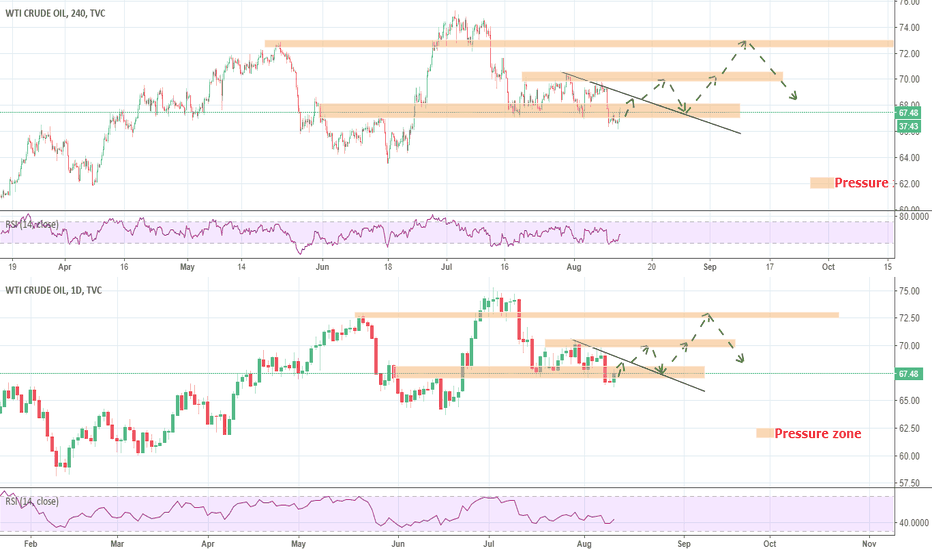Click the Mar label on the 1D chart time axis

click(x=117, y=543)
